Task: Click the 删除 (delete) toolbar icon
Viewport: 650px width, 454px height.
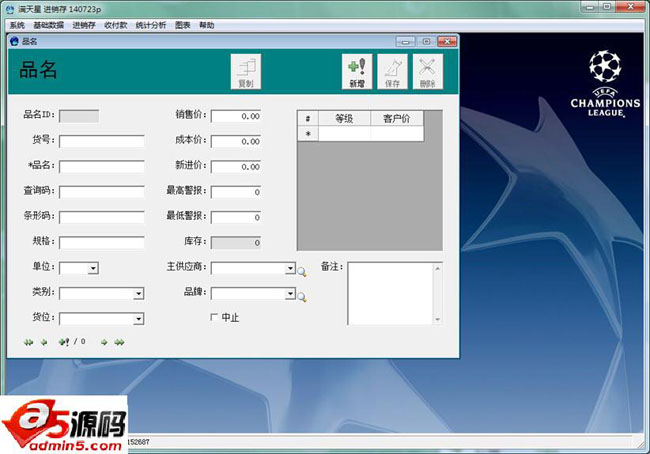Action: pyautogui.click(x=427, y=71)
